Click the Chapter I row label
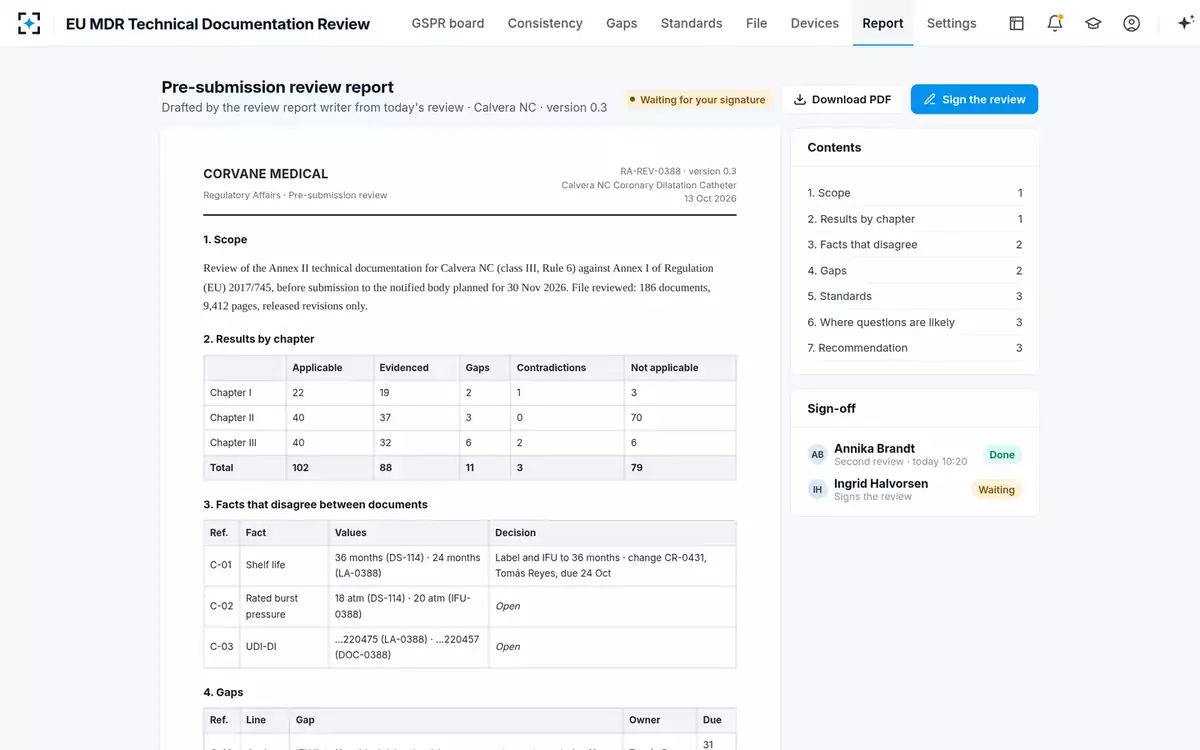The height and width of the screenshot is (750, 1200). [x=231, y=393]
